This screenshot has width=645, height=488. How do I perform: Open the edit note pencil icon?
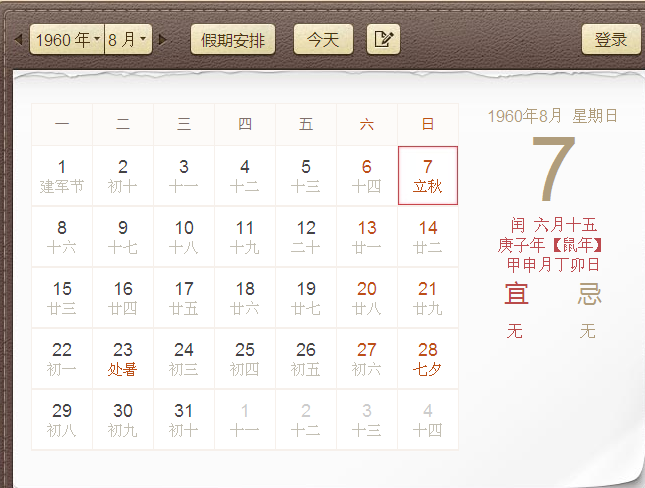[383, 40]
